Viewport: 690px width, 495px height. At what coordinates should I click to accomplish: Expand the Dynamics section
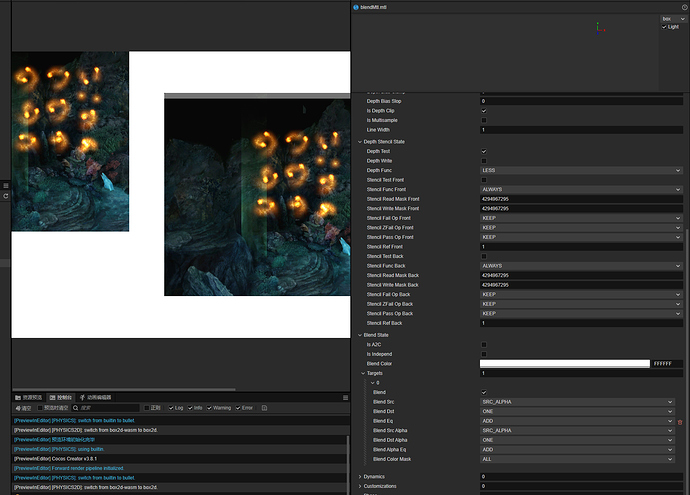tap(361, 476)
